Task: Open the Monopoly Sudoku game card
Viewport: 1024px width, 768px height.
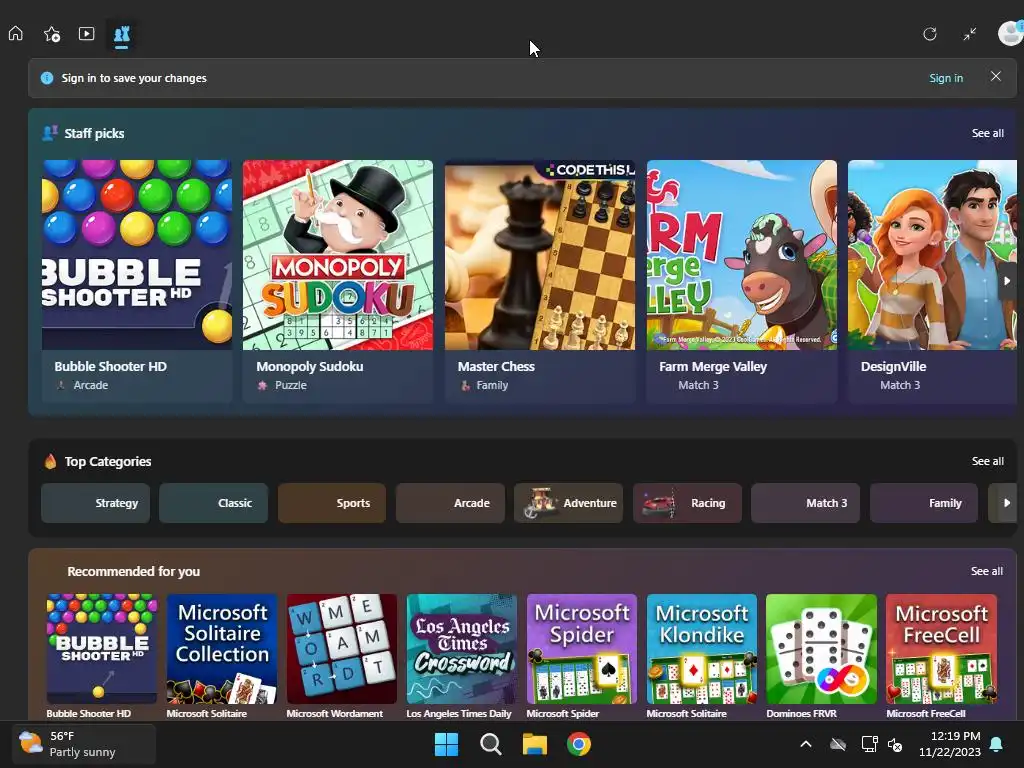Action: pos(338,281)
